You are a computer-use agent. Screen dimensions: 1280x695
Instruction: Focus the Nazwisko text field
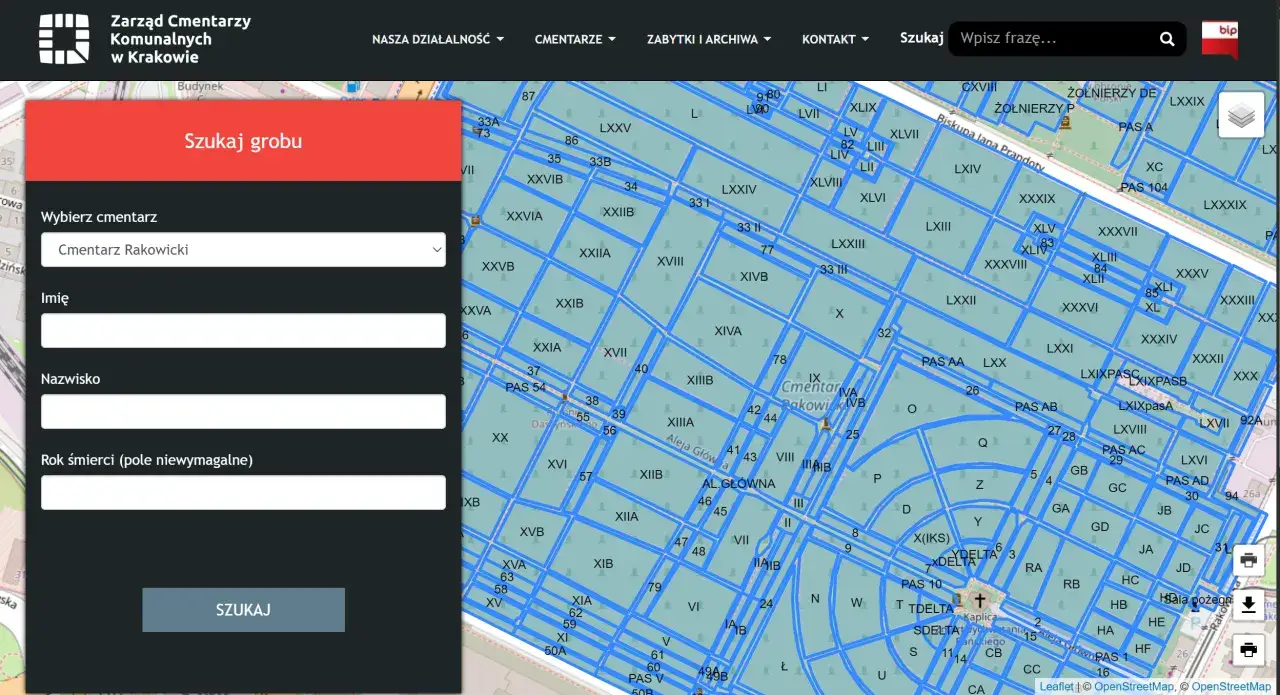point(243,412)
